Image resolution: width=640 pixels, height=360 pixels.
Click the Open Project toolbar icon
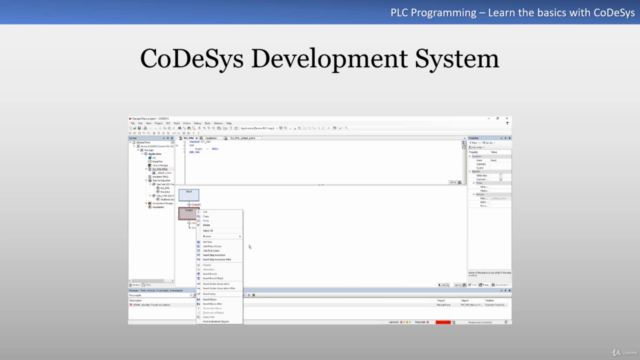(135, 128)
